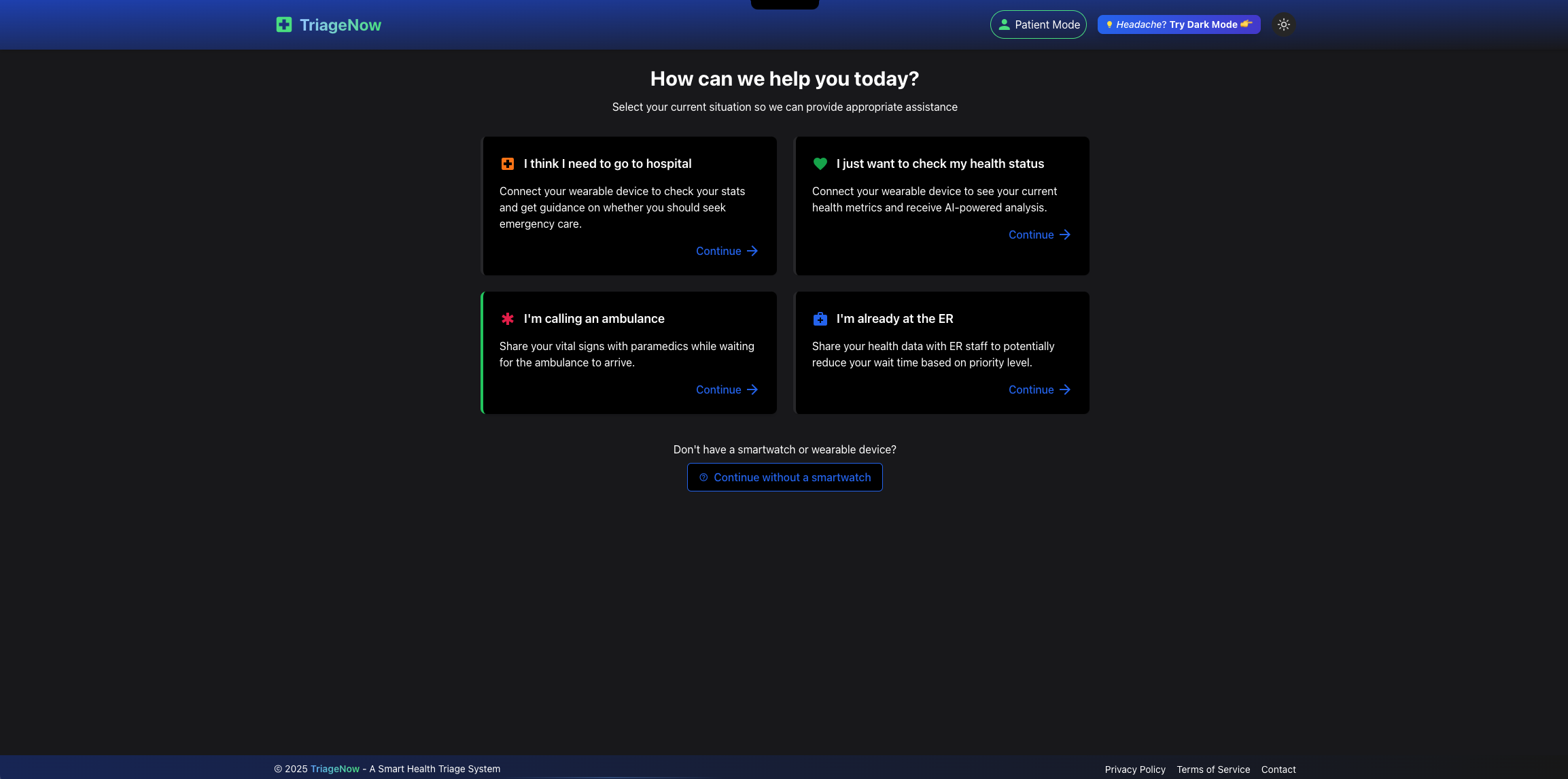Open the Privacy Policy footer link
Screen dimensions: 1568x779
click(x=1134, y=769)
